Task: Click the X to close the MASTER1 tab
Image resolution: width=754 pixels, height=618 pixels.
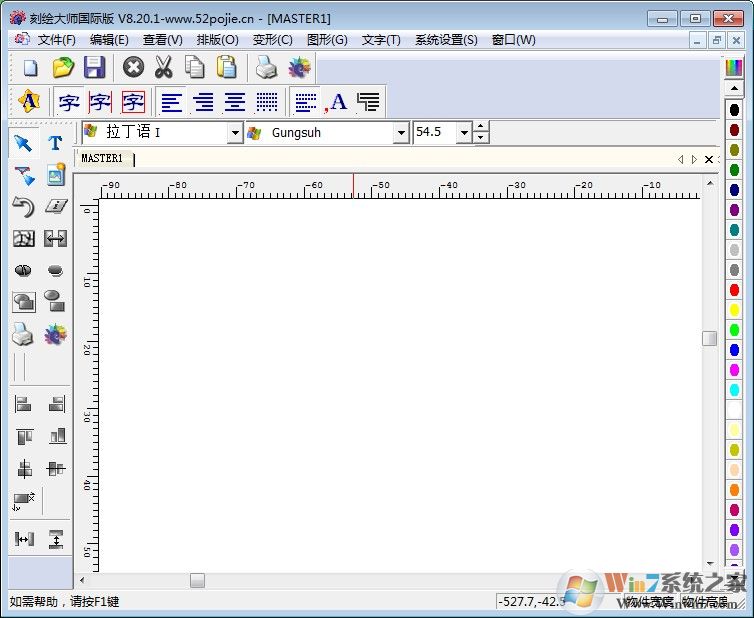Action: tap(709, 160)
